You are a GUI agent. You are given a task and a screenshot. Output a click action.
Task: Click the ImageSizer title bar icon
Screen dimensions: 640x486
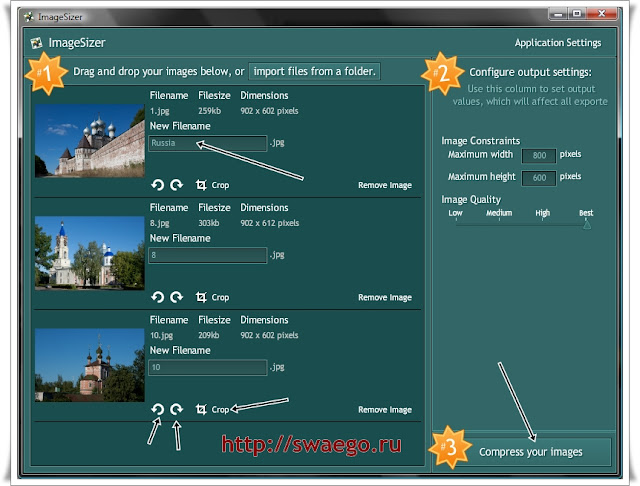29,17
